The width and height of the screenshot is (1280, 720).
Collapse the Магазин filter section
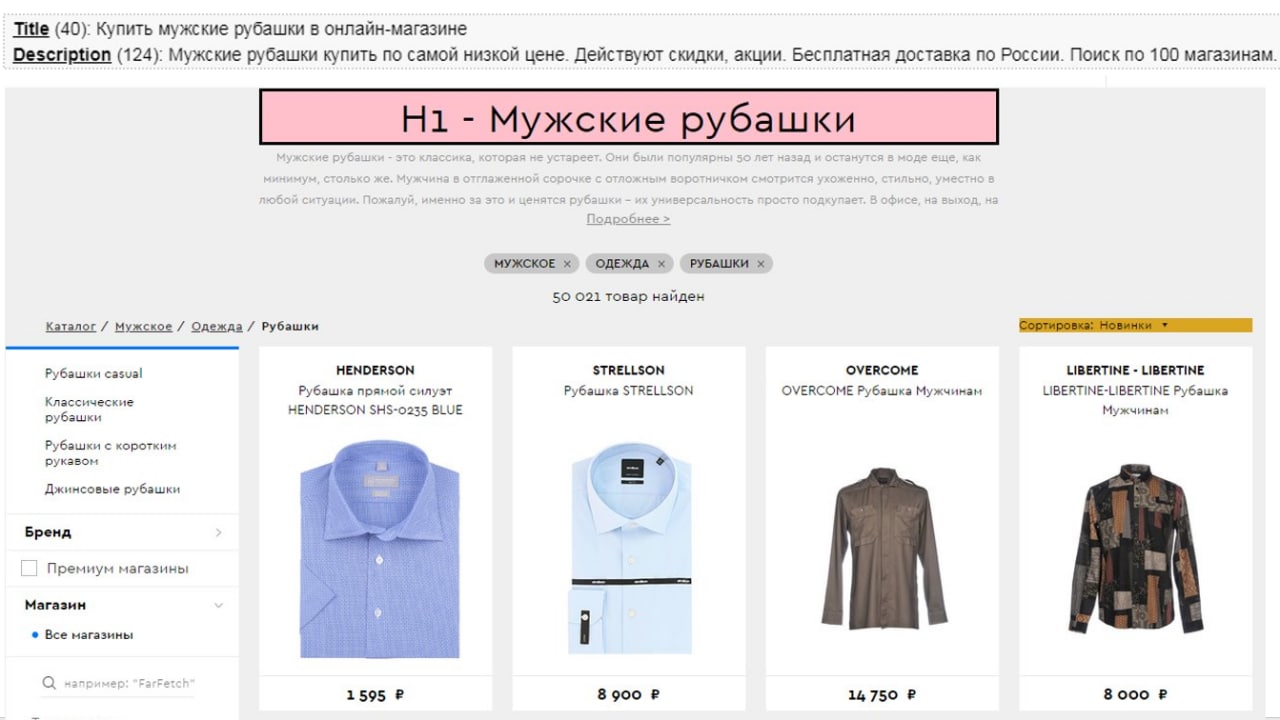point(219,605)
